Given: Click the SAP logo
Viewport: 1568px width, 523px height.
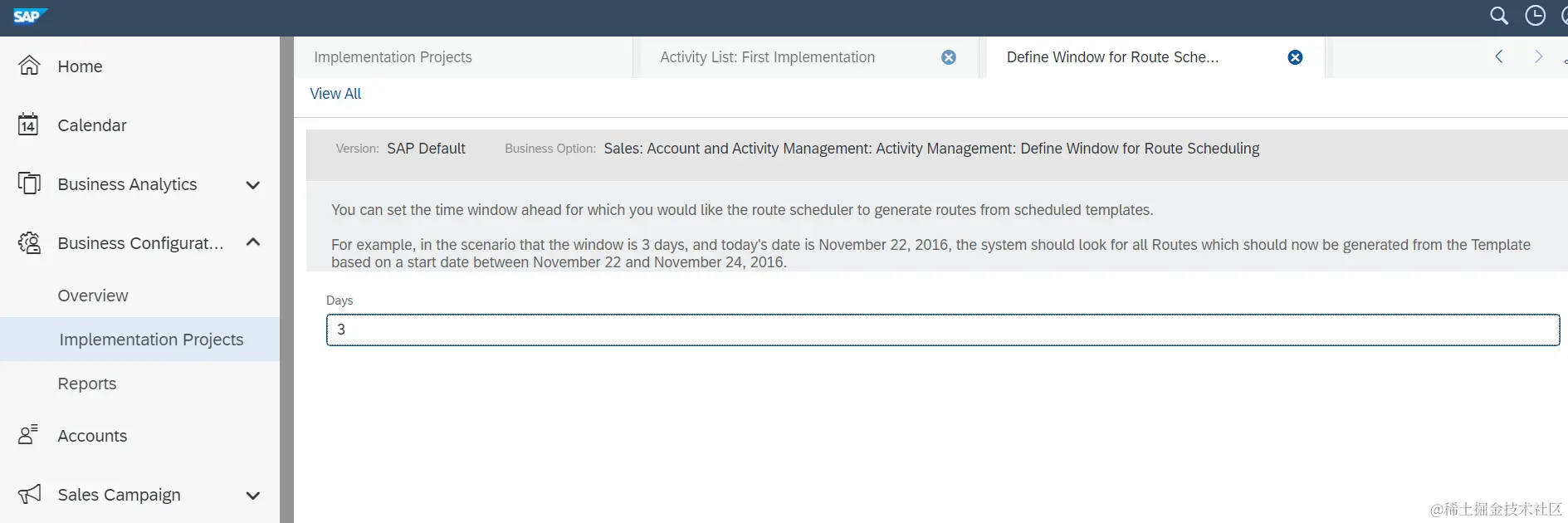Looking at the screenshot, I should coord(30,16).
